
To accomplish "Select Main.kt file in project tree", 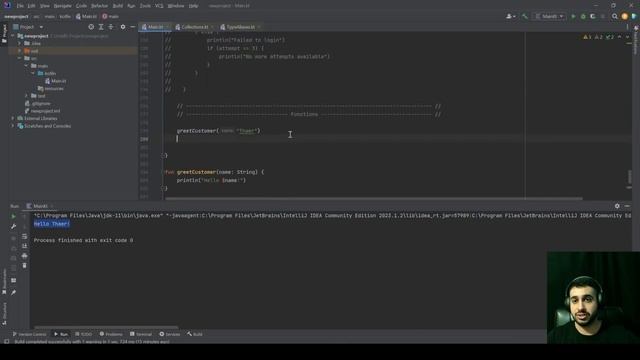I will pos(56,81).
